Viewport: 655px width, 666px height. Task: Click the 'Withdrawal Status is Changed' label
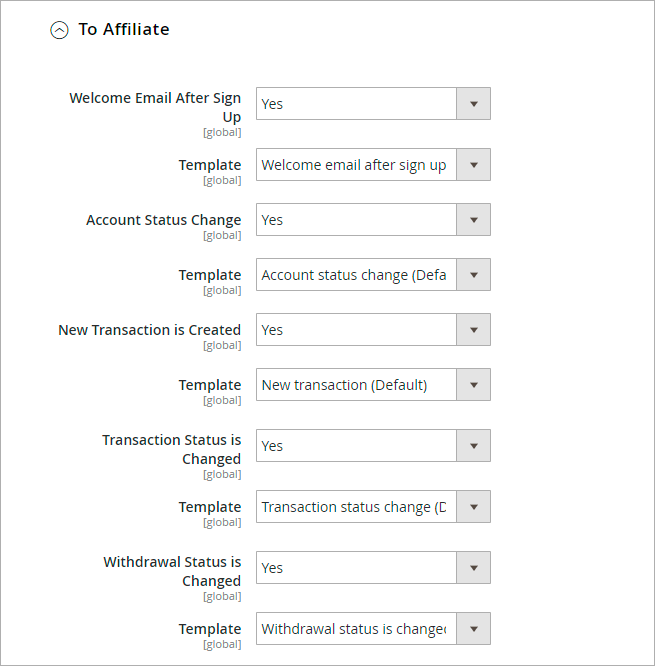172,571
